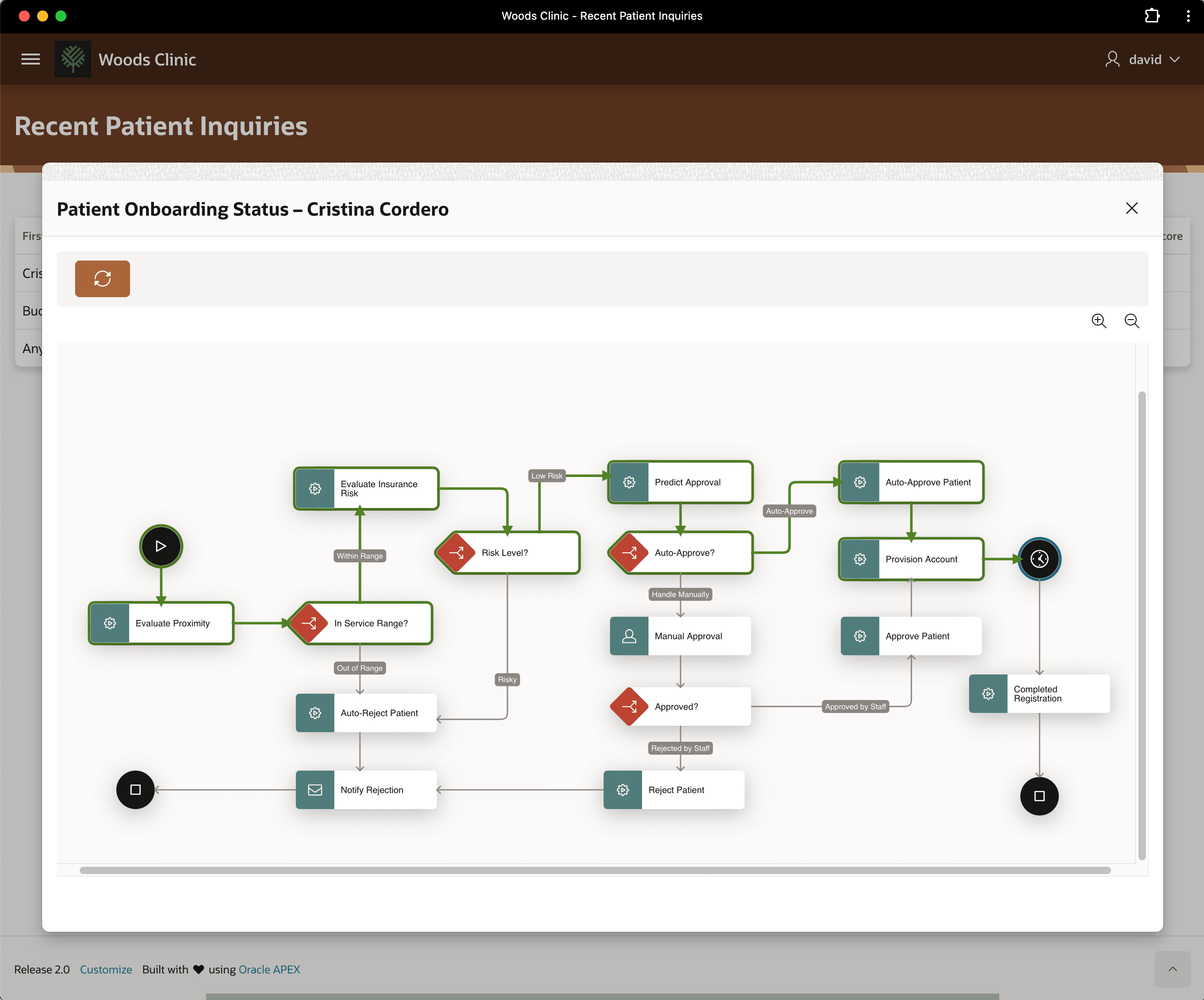Click the Predict Approval gear icon
Viewport: 1204px width, 1000px height.
pos(629,482)
